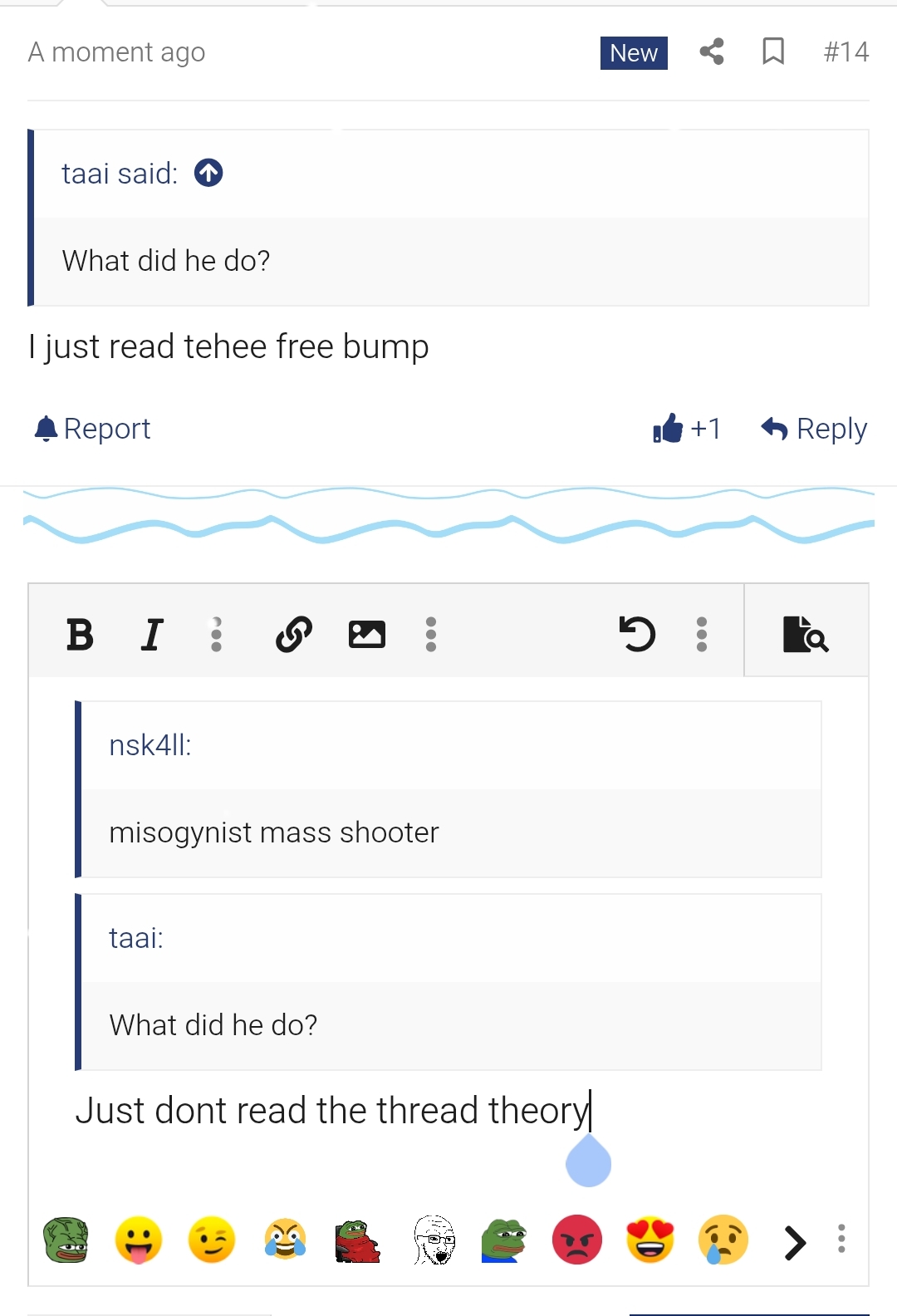Insert the angry red face emoji
Screen dimensions: 897x1316
click(576, 1240)
